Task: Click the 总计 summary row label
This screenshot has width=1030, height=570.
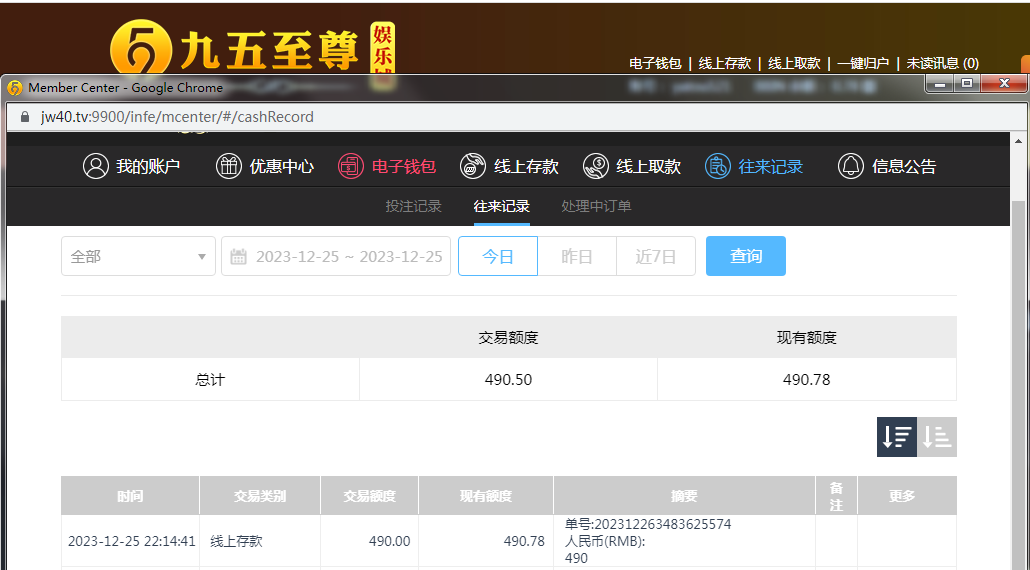Action: (x=210, y=380)
